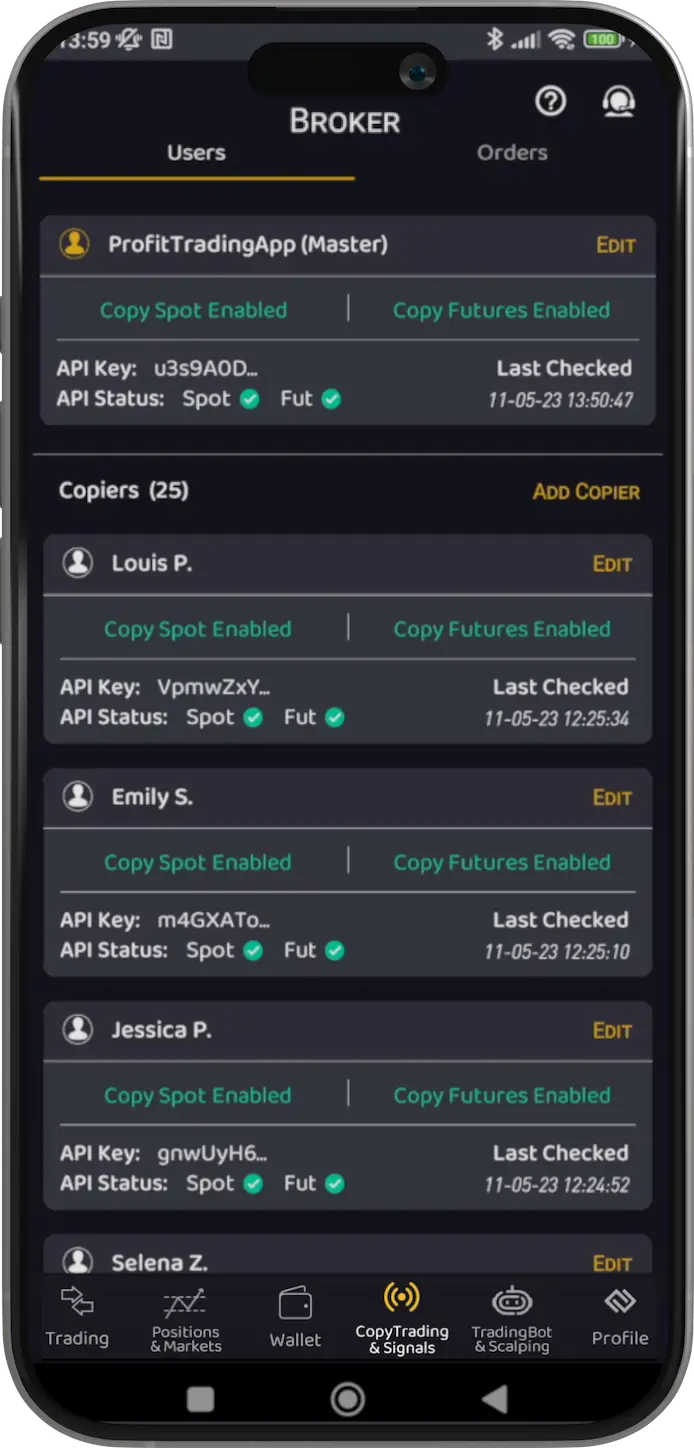The image size is (694, 1448).
Task: Tap the Master account avatar icon
Action: tap(75, 244)
